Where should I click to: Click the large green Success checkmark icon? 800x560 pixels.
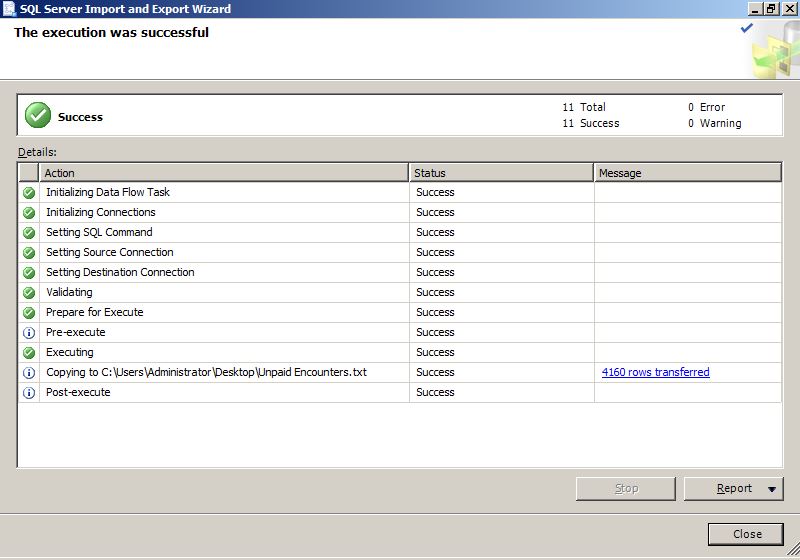pyautogui.click(x=38, y=115)
